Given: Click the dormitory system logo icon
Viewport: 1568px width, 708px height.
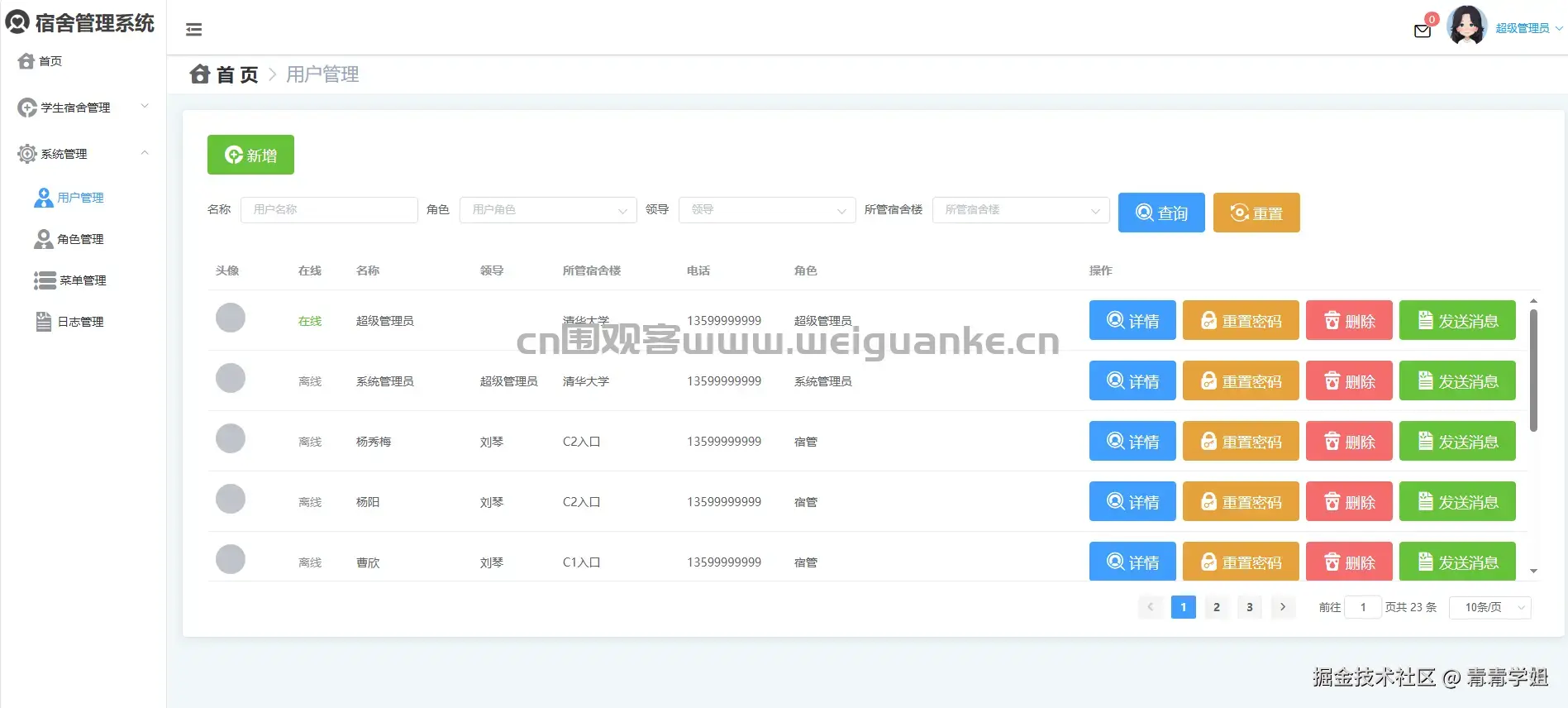Looking at the screenshot, I should [x=17, y=22].
